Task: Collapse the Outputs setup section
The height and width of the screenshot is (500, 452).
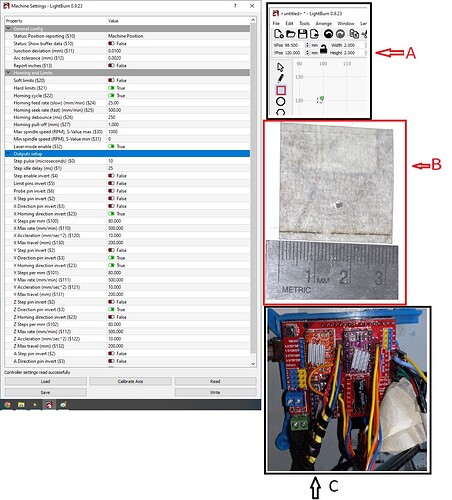Action: pos(8,154)
